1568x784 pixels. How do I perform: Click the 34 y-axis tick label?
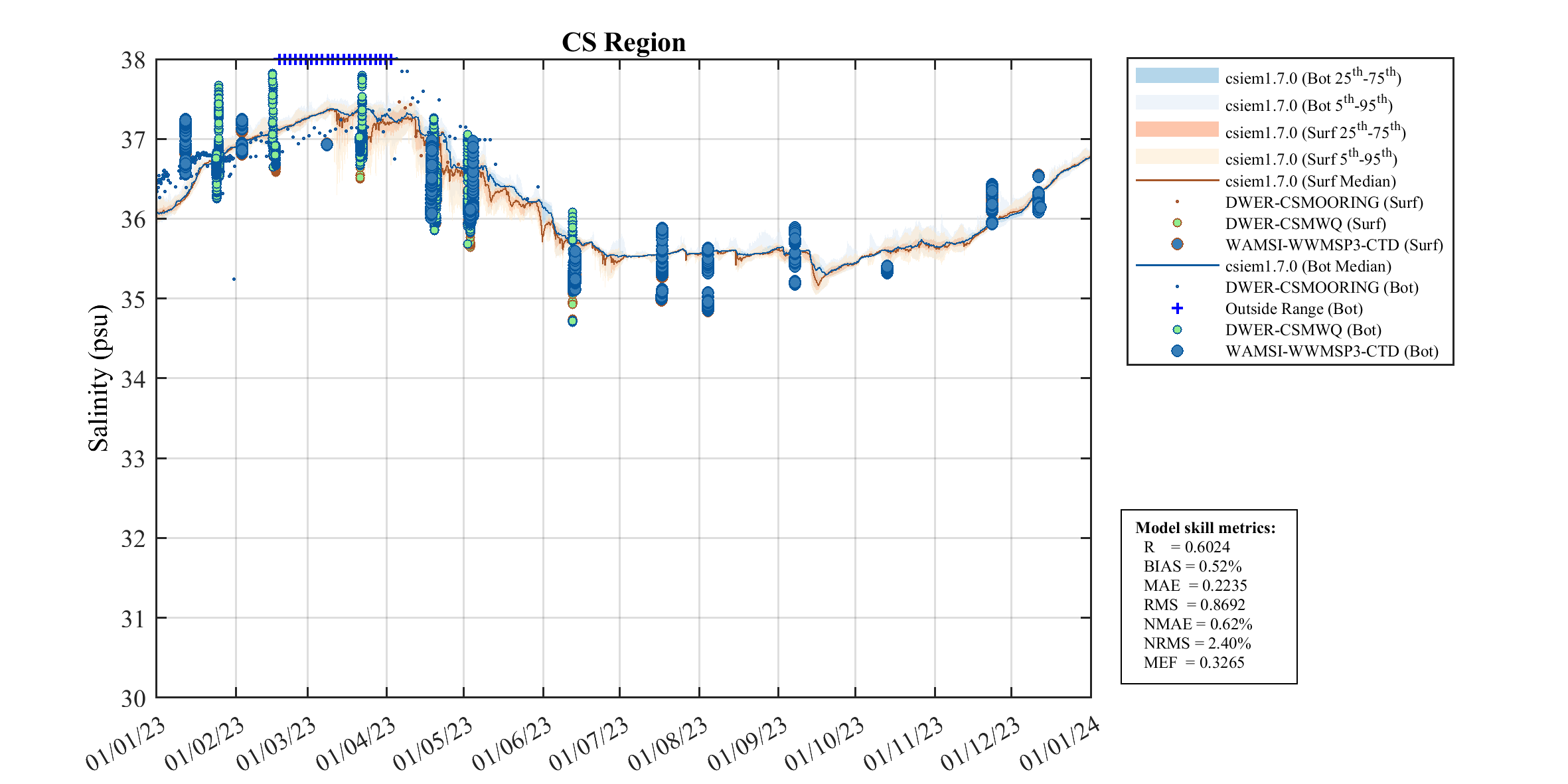[x=133, y=379]
